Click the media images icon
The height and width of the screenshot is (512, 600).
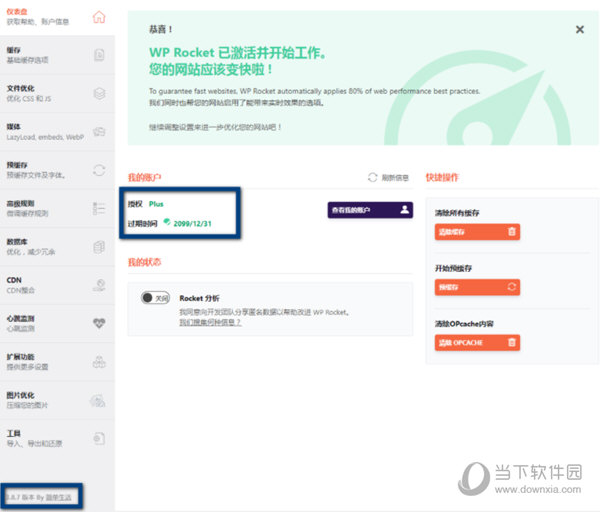pos(99,132)
